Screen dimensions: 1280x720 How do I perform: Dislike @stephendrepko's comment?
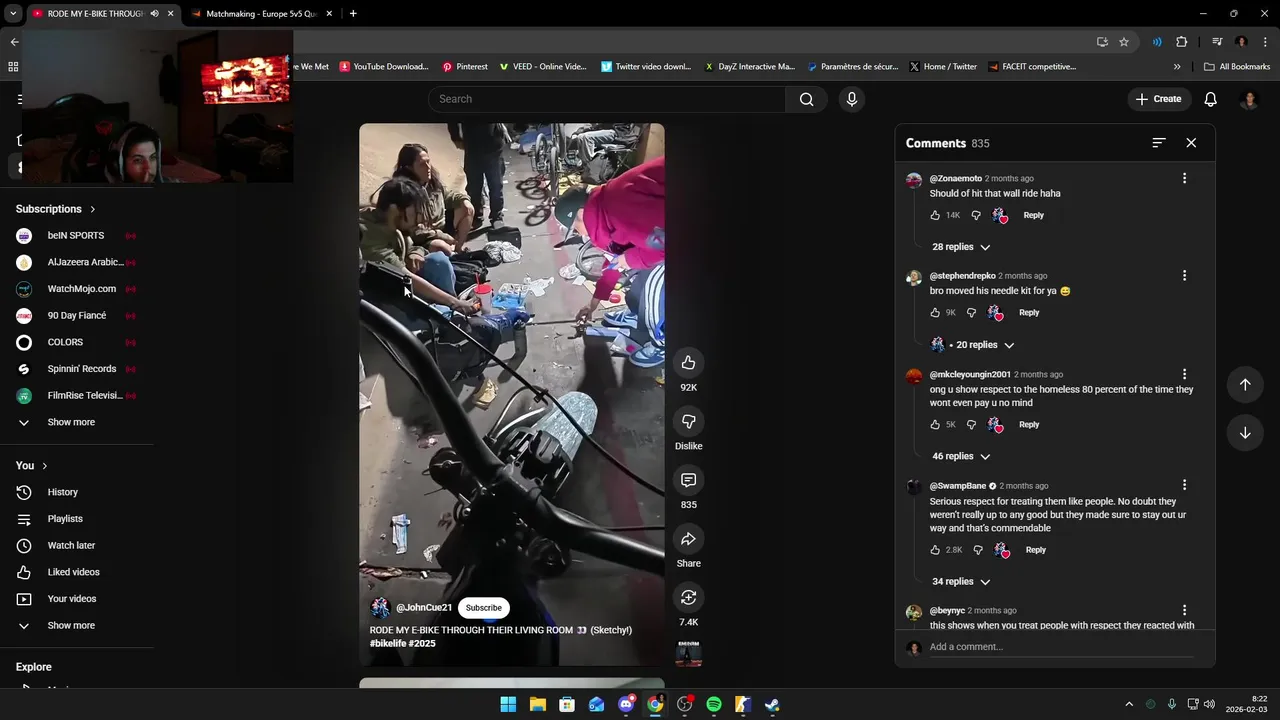pos(971,312)
